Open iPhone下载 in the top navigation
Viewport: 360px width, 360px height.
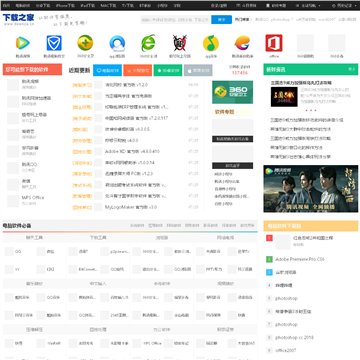65,6
